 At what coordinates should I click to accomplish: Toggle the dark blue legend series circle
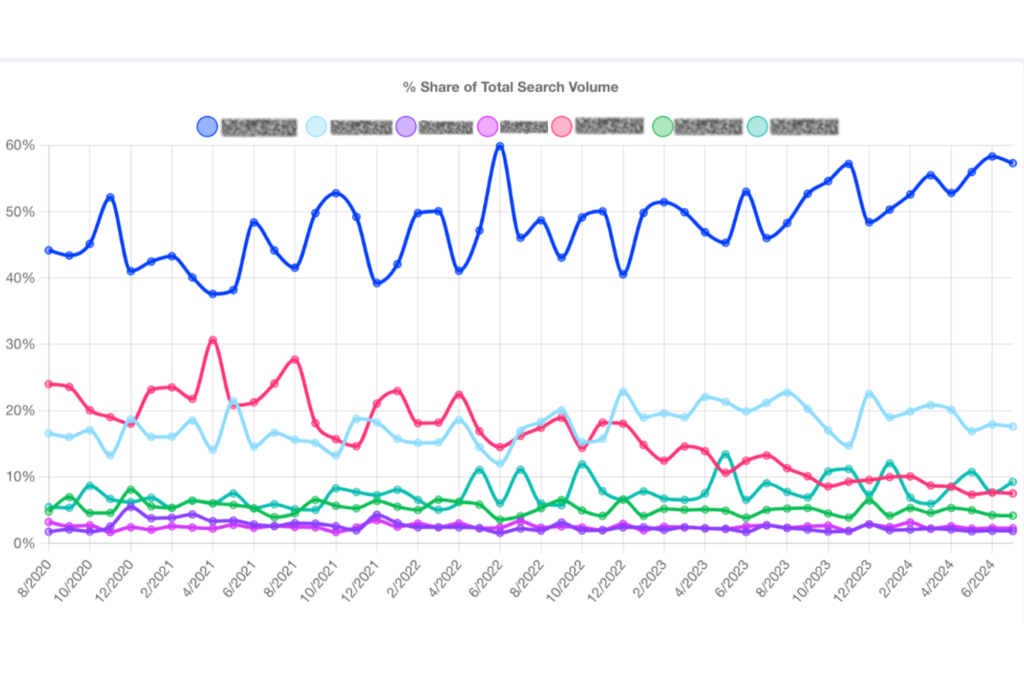tap(207, 126)
